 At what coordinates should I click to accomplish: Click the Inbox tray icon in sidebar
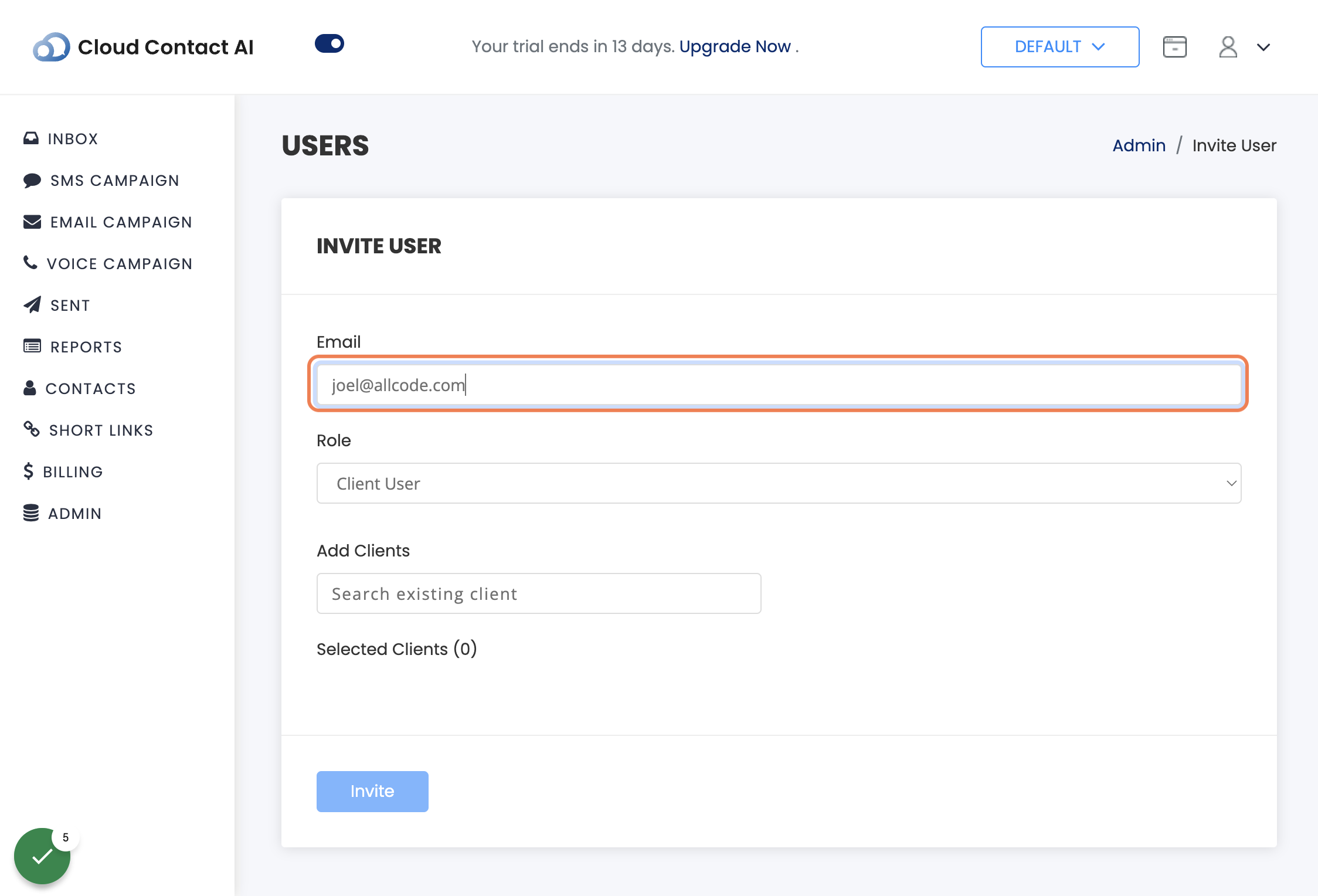31,138
